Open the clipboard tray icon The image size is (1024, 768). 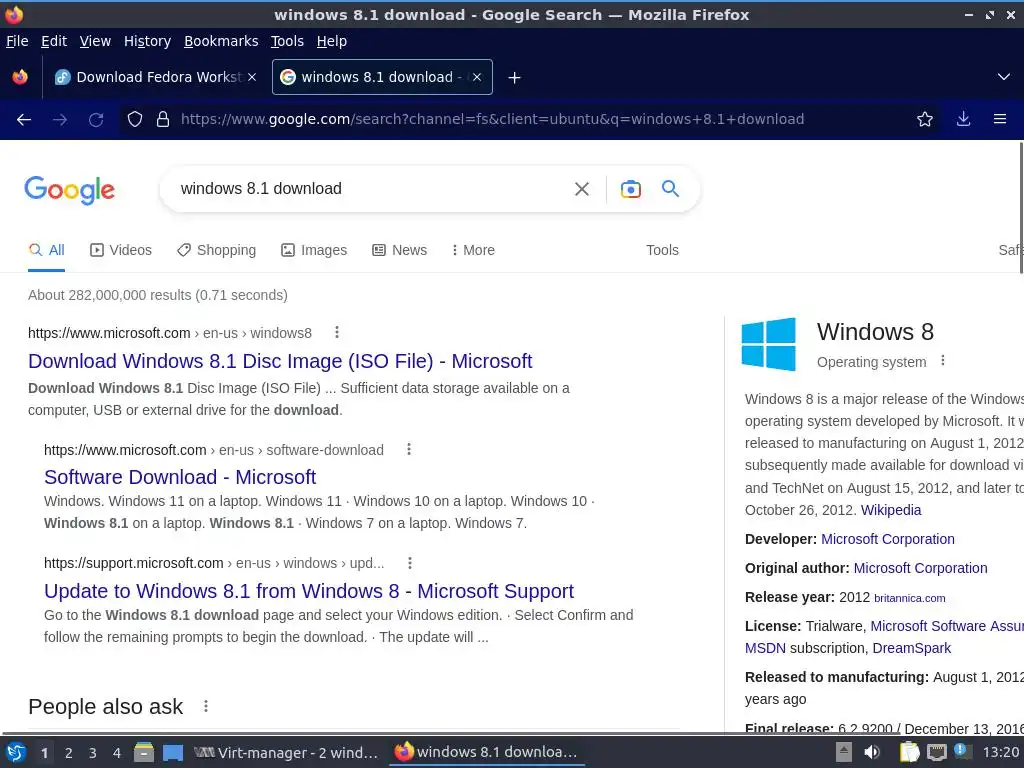coord(909,752)
